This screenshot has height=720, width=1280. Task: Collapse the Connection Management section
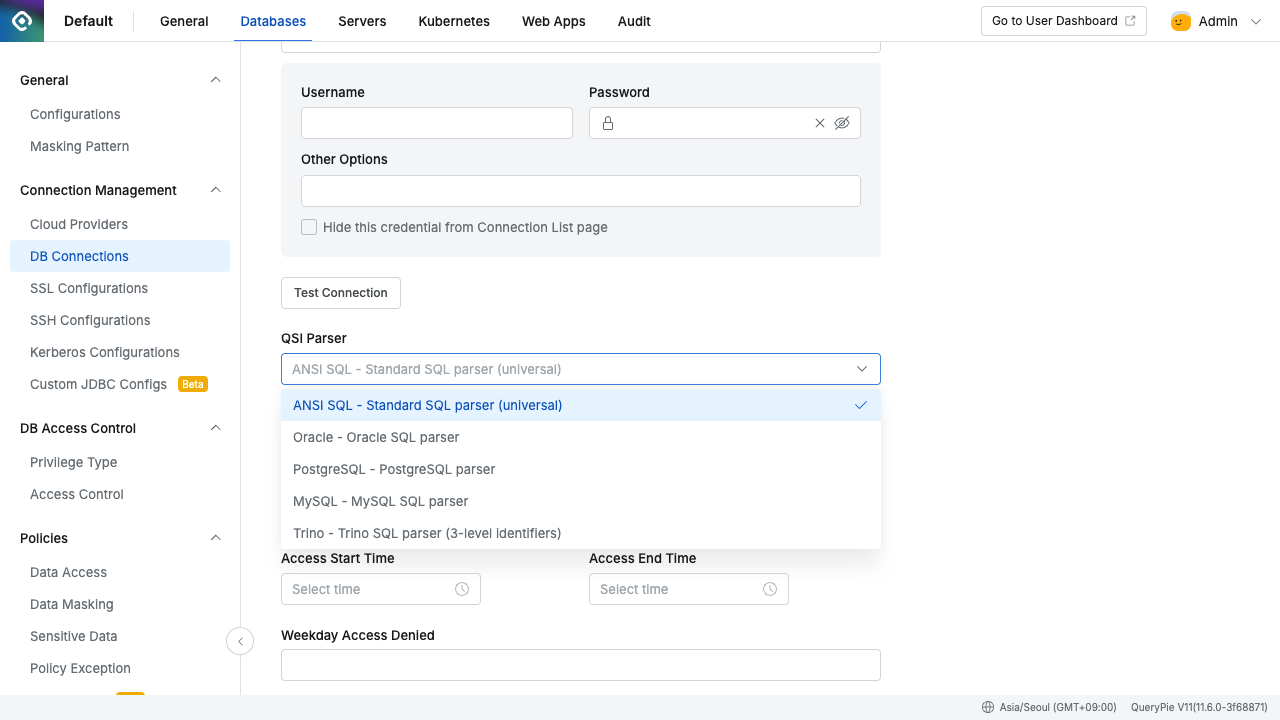coord(215,190)
